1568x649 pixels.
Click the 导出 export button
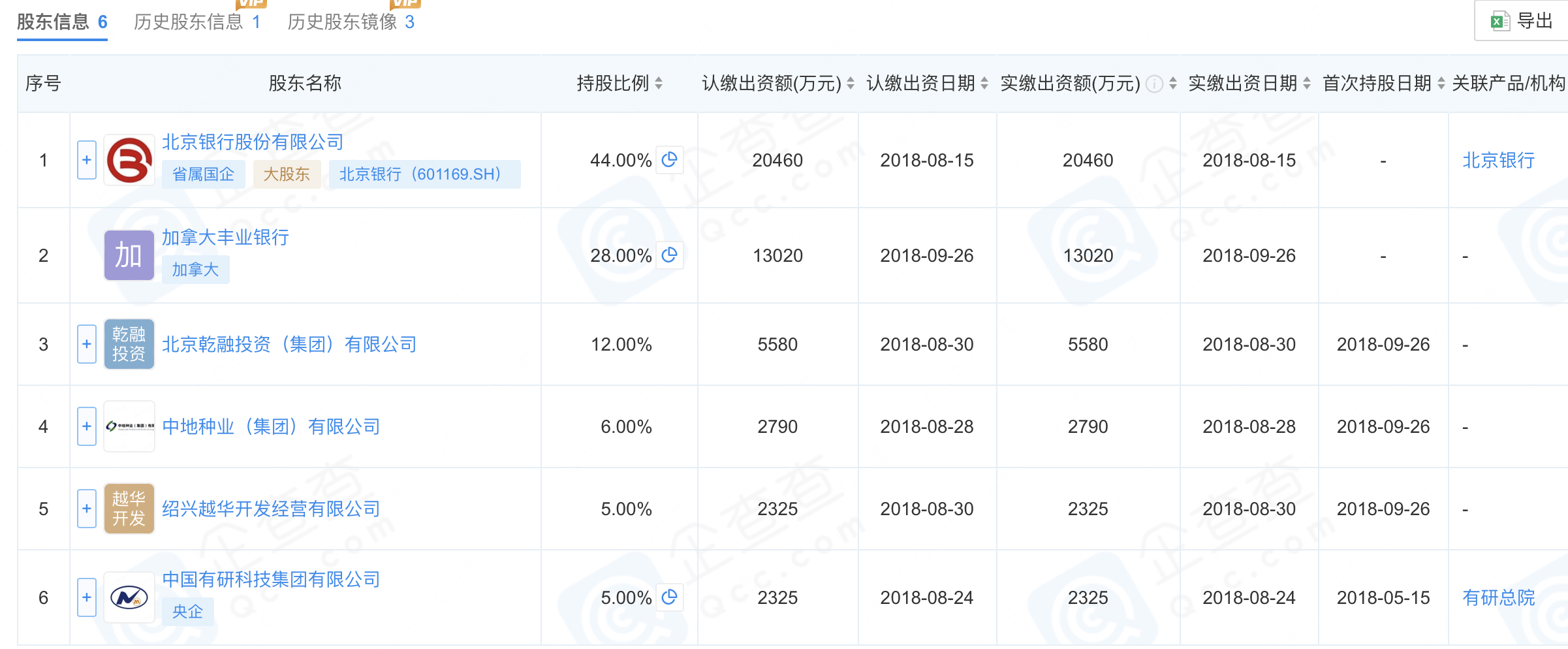tap(1522, 21)
